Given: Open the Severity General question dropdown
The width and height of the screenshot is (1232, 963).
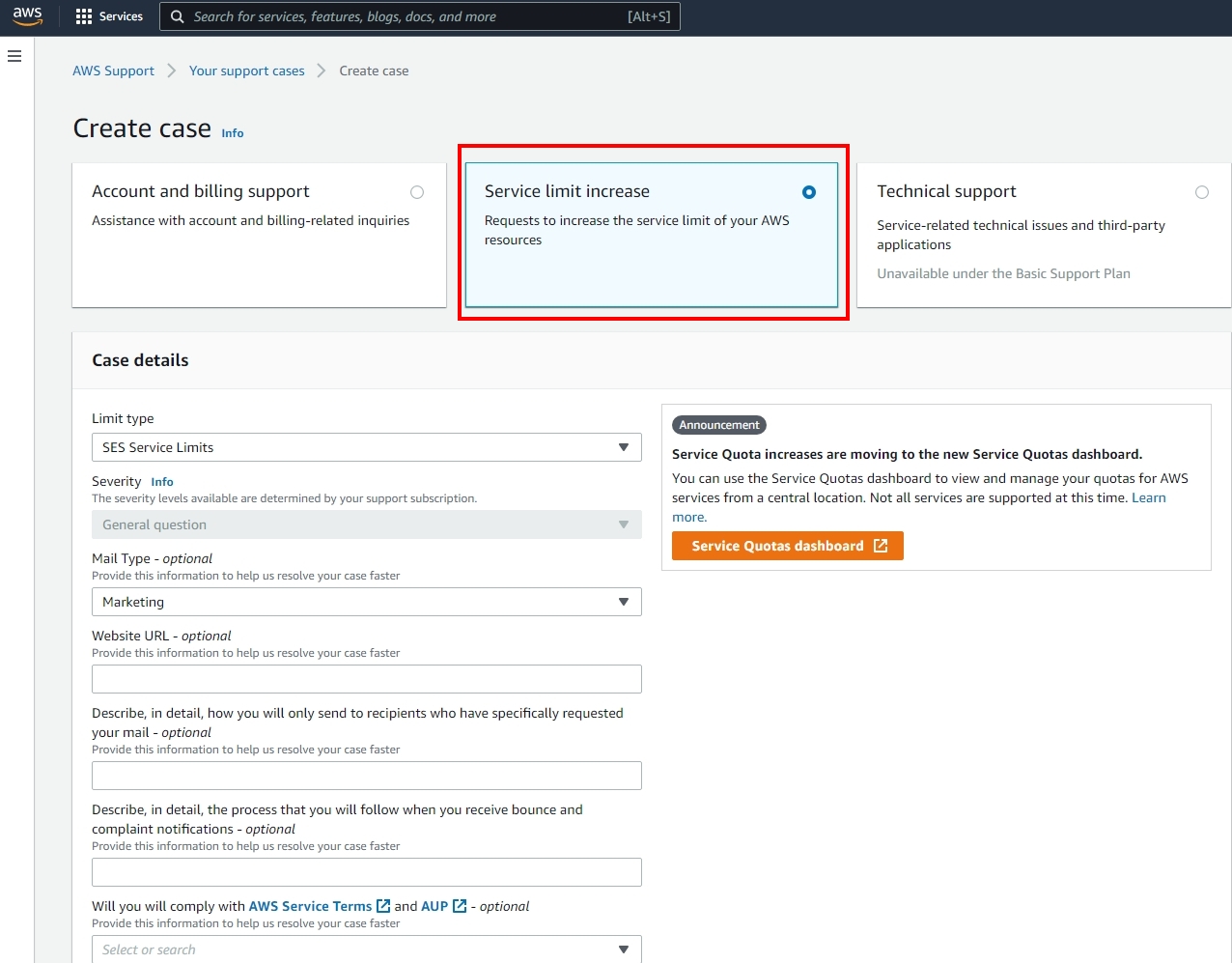Looking at the screenshot, I should (367, 524).
